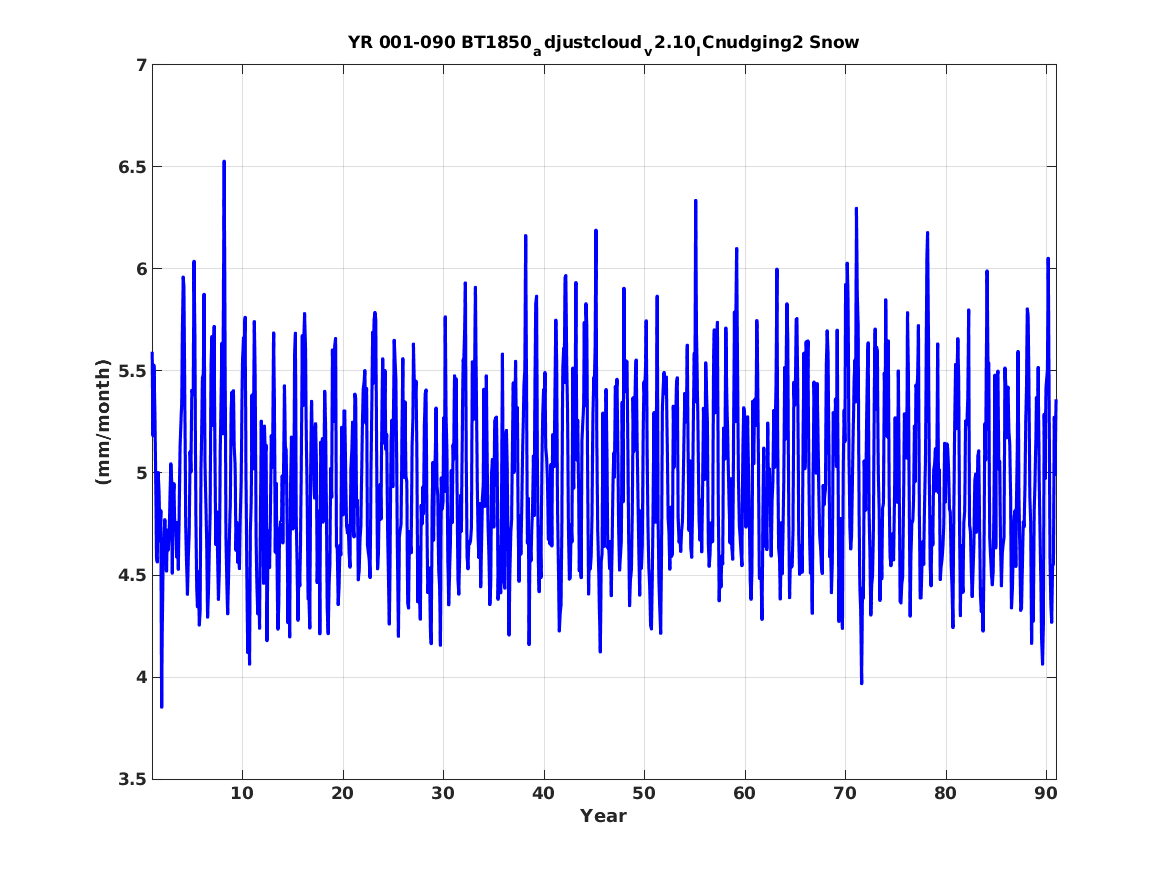Click the y-axis tick label '4.5'
Viewport: 1167px width, 875px height.
[x=132, y=575]
